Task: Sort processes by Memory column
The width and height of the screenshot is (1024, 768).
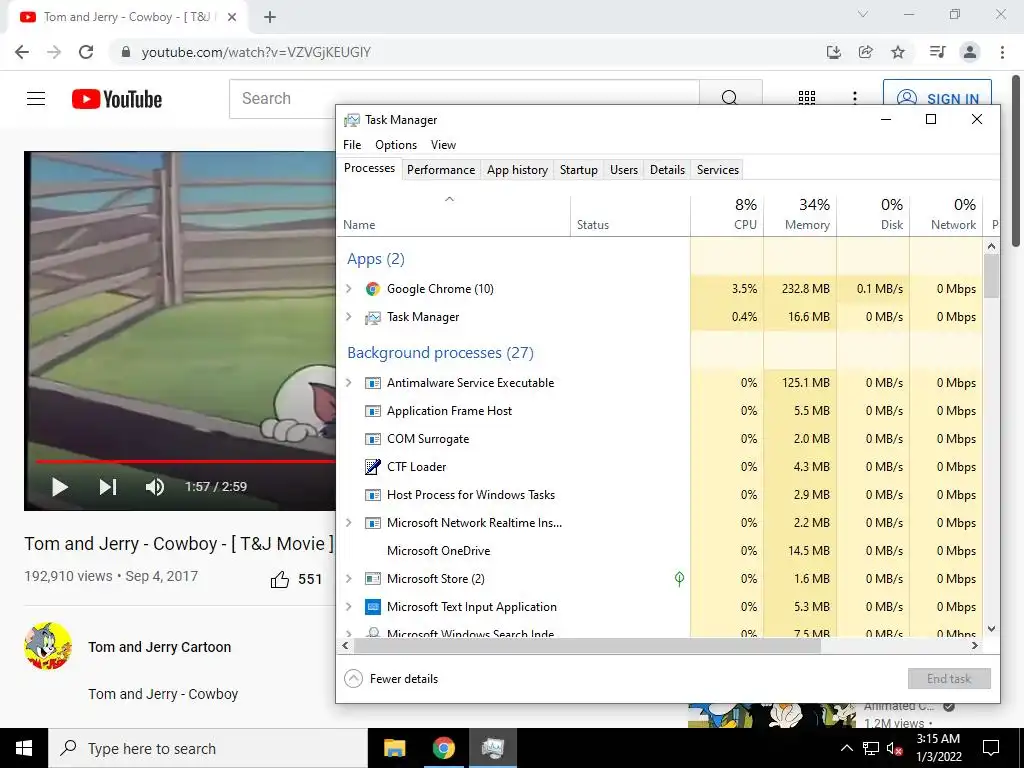Action: point(800,215)
